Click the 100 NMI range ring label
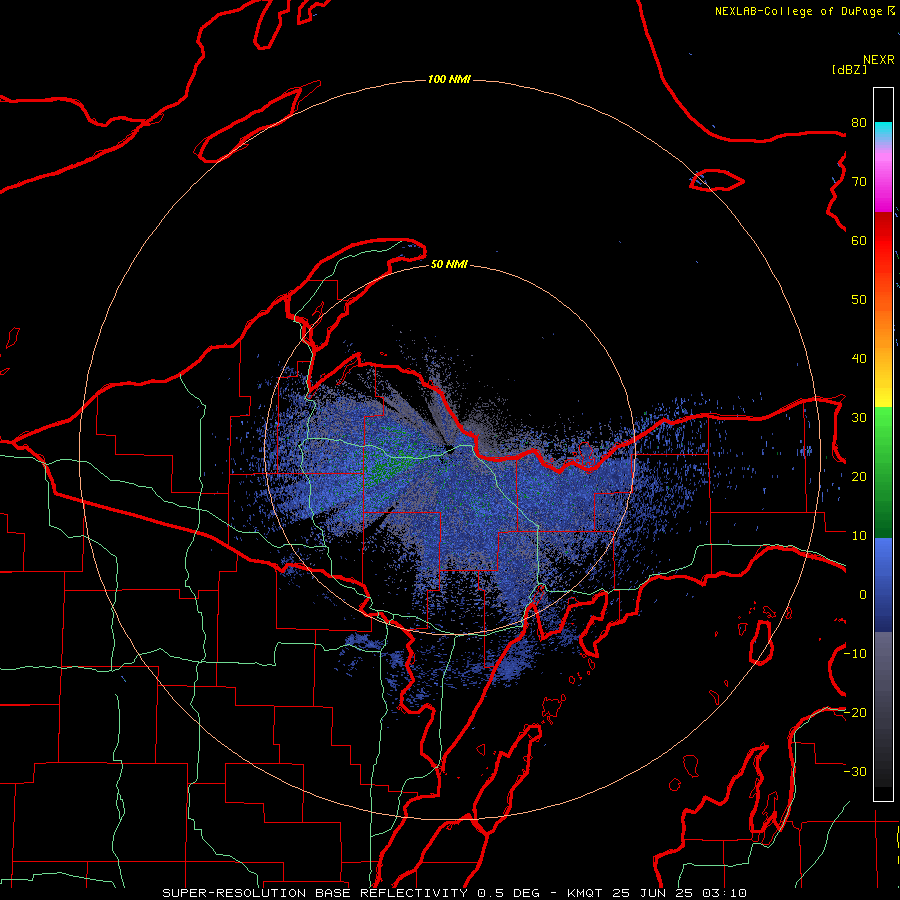The width and height of the screenshot is (900, 900). click(449, 79)
